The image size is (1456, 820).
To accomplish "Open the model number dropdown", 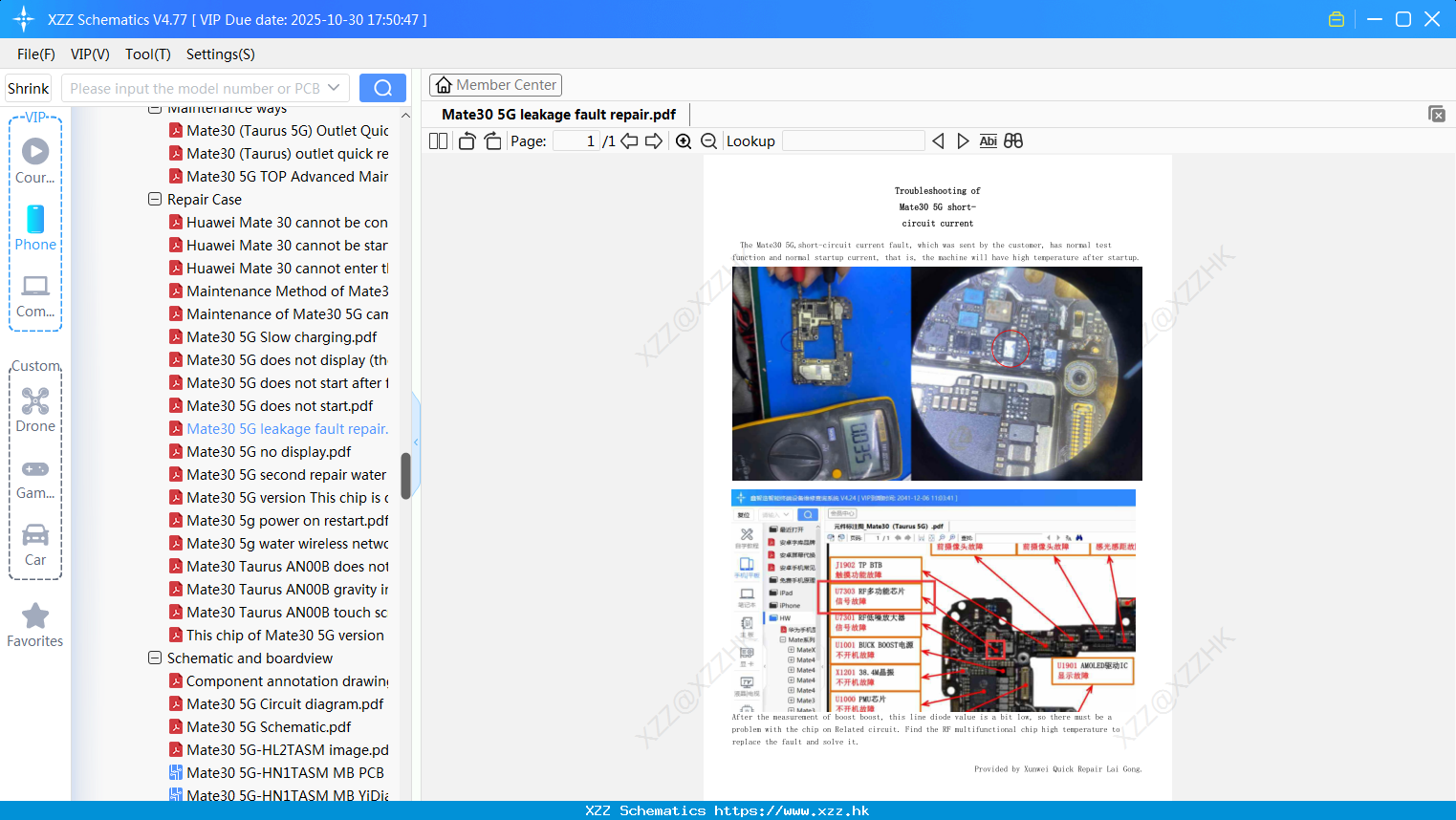I will click(334, 88).
